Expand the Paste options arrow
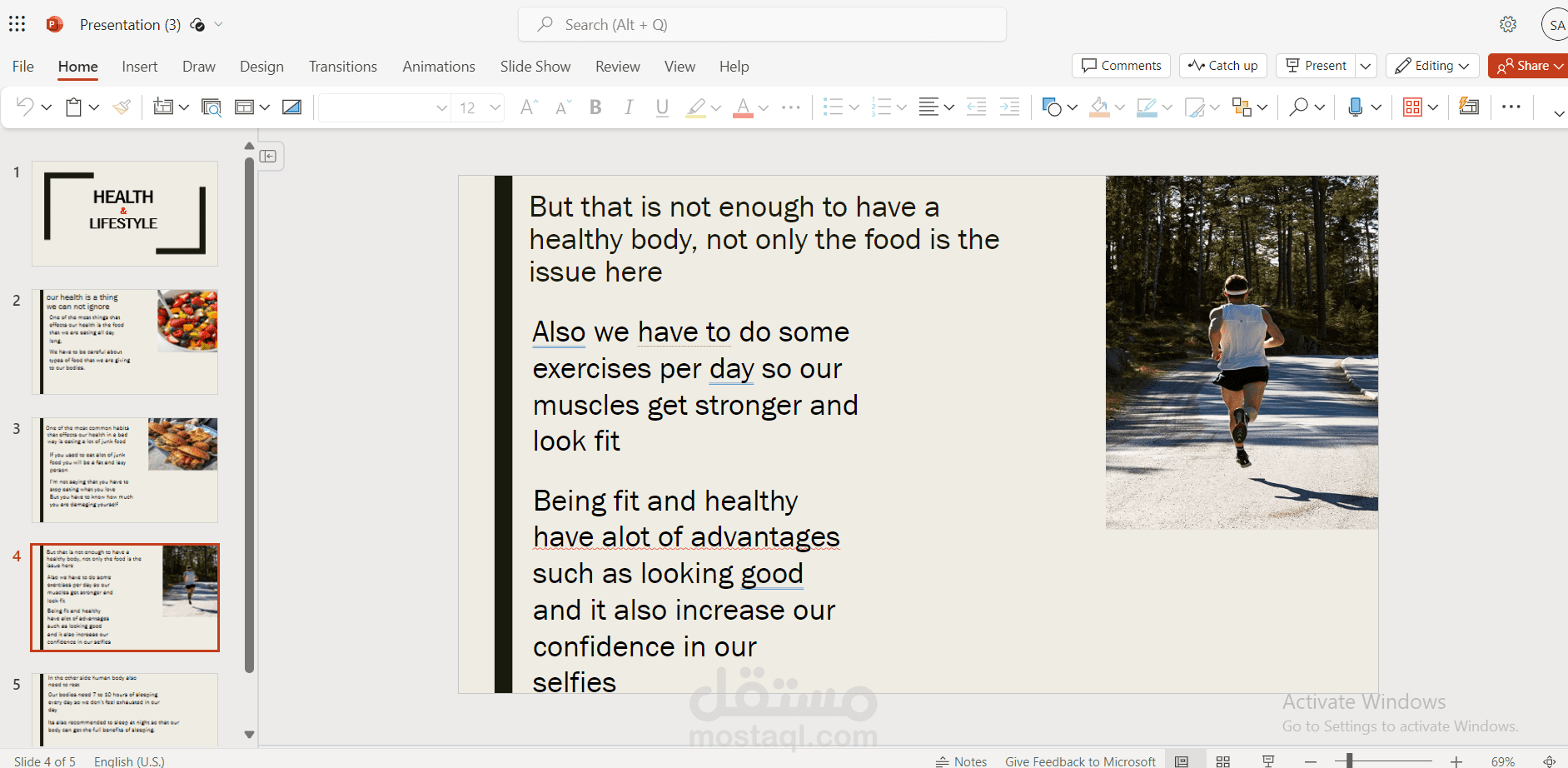 pyautogui.click(x=94, y=107)
